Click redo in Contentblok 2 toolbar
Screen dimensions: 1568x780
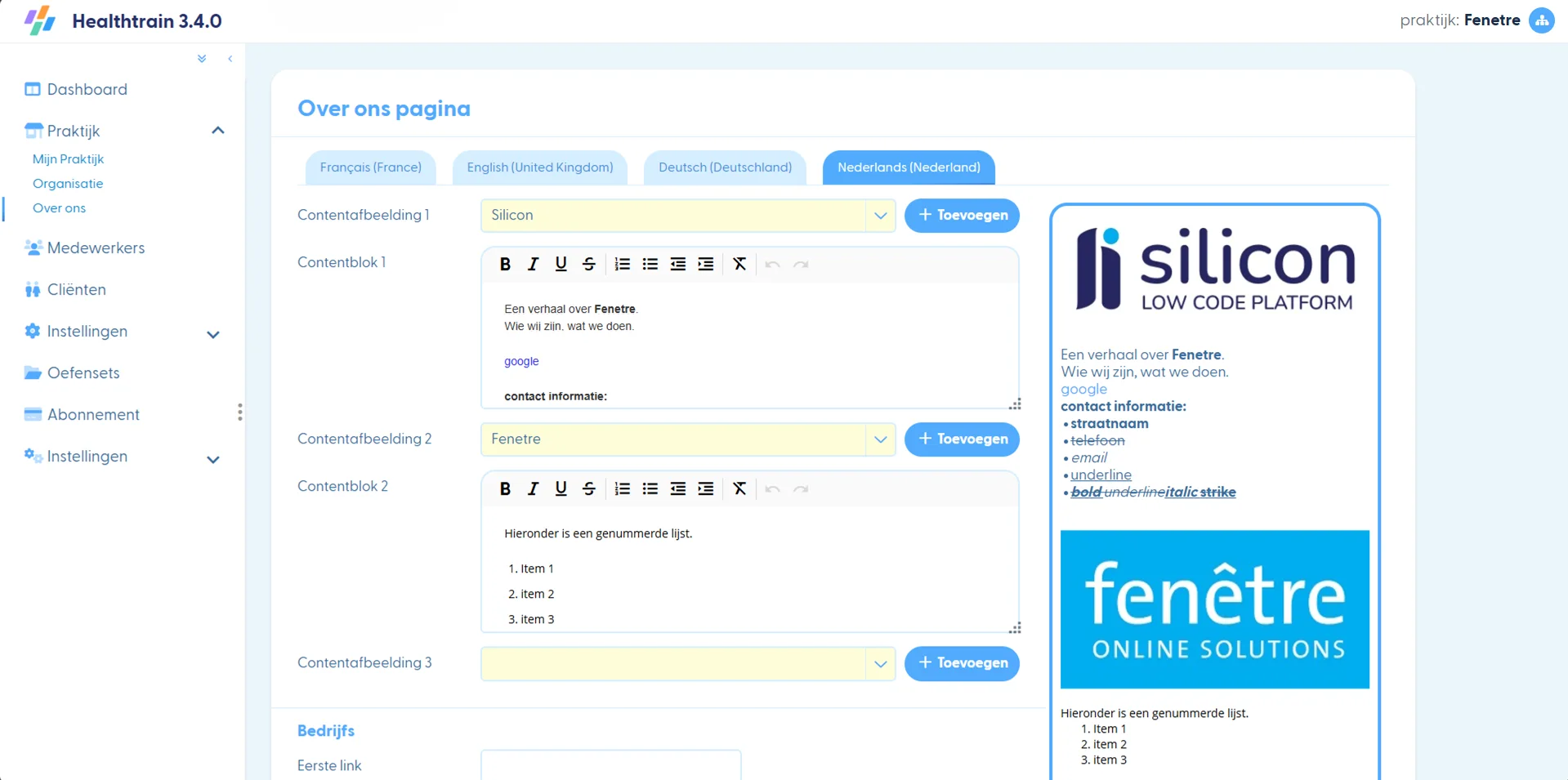point(801,488)
